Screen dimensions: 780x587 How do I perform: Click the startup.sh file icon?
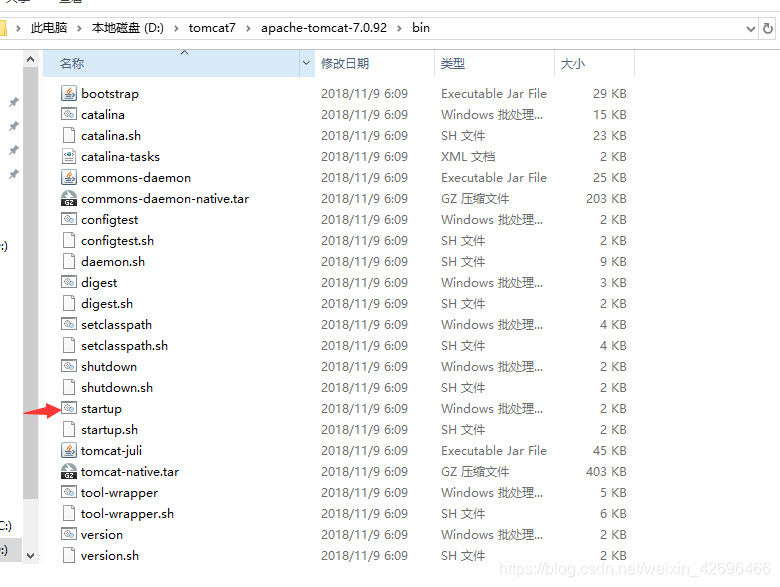tap(69, 429)
